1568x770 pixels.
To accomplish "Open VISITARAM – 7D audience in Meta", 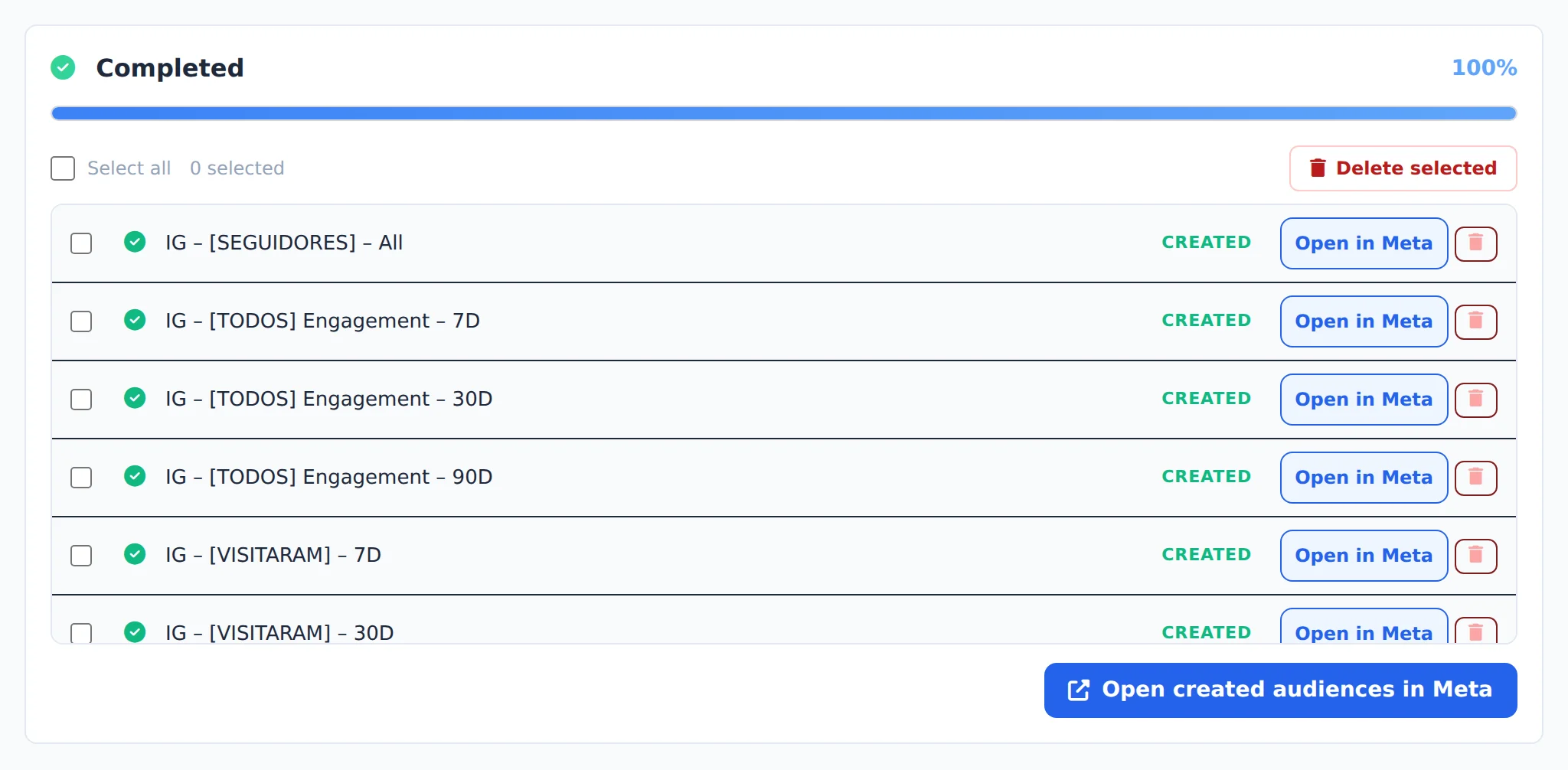I will tap(1364, 556).
